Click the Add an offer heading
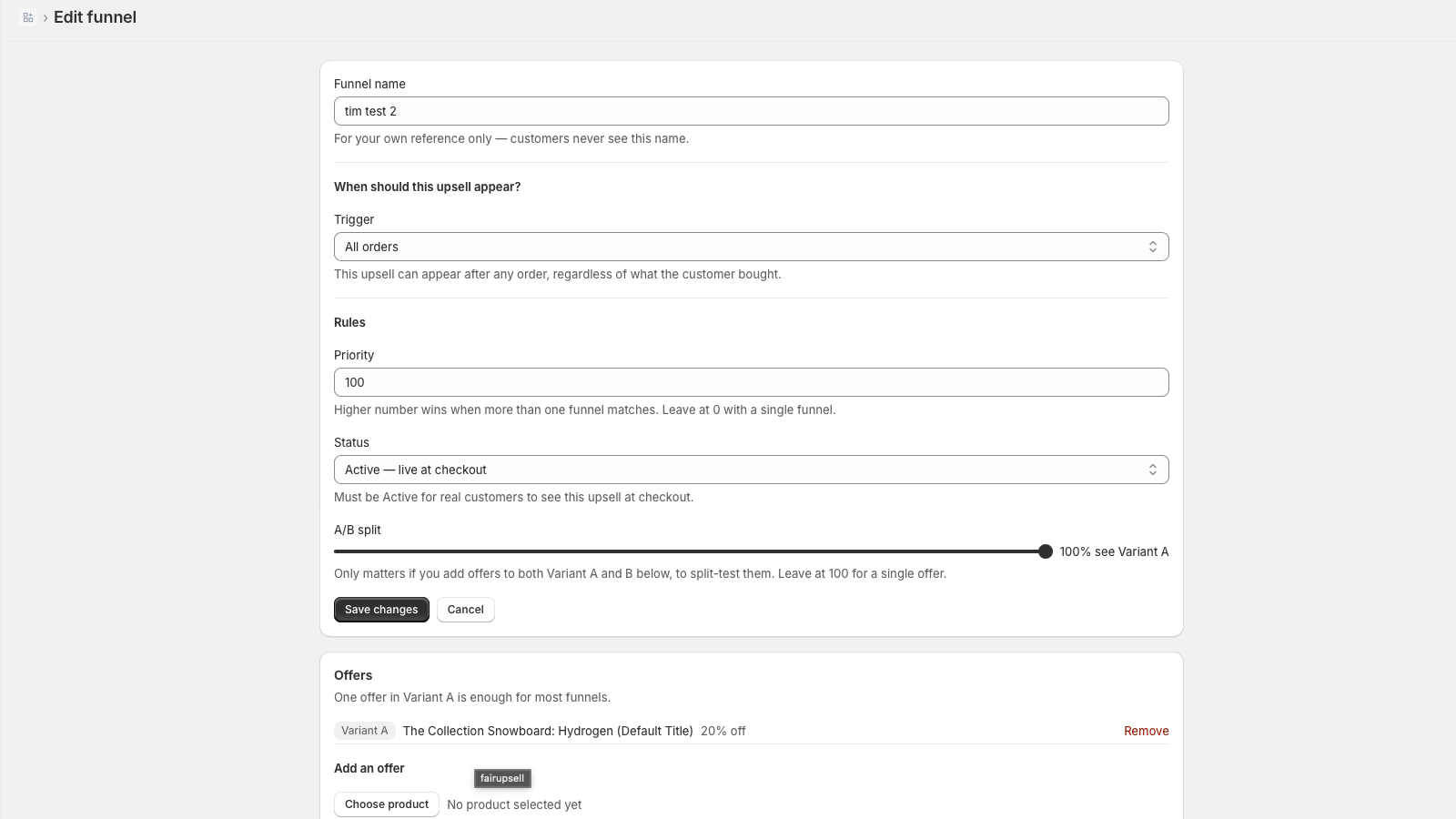The width and height of the screenshot is (1456, 819). [369, 768]
